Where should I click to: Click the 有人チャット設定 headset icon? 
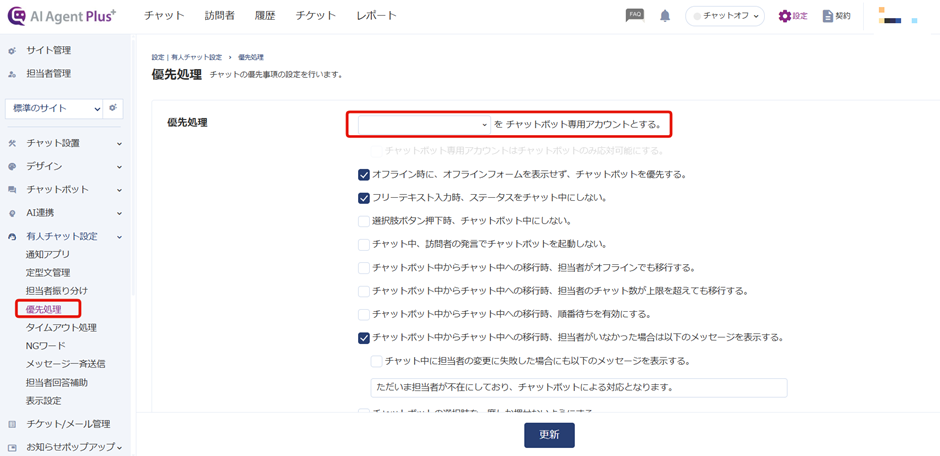click(x=12, y=237)
